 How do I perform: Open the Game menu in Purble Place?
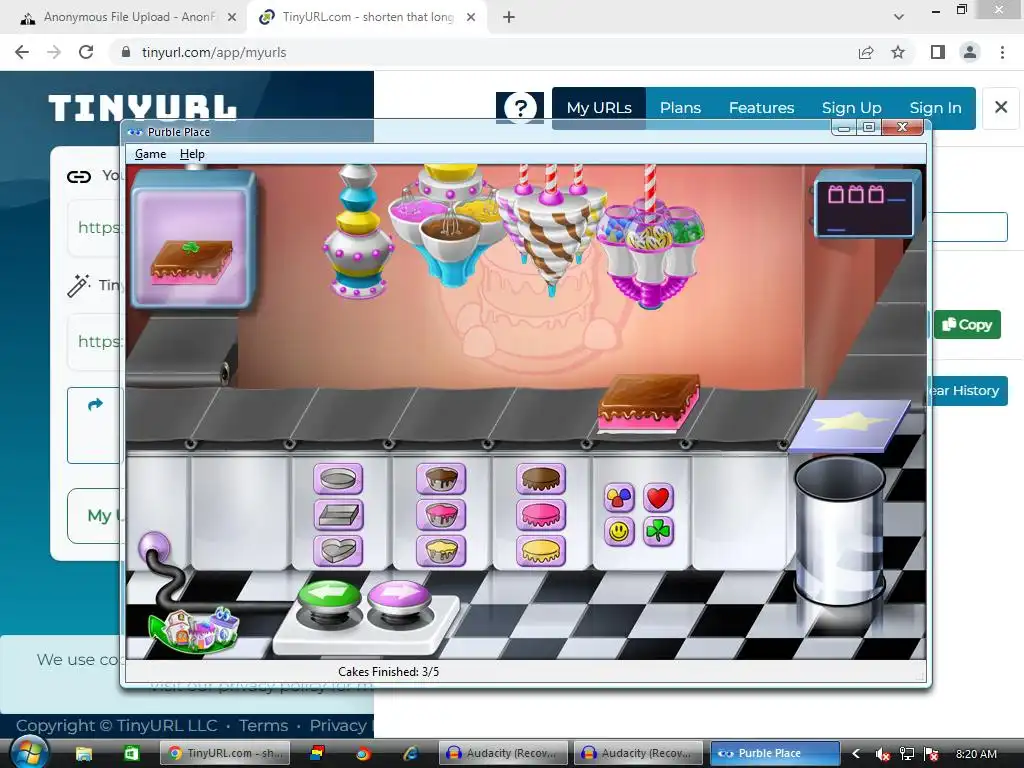(x=150, y=154)
